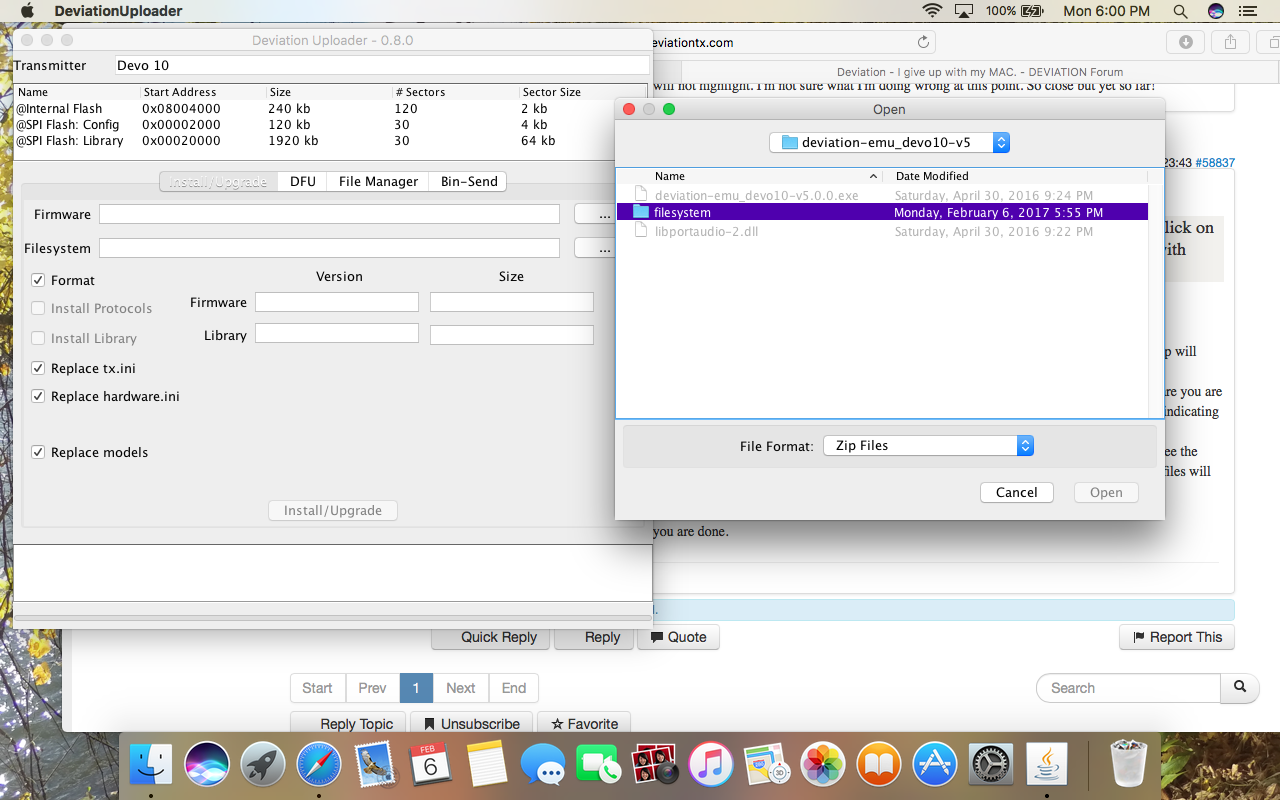The height and width of the screenshot is (800, 1280).
Task: Click the Wi-Fi icon in menu bar
Action: click(932, 11)
